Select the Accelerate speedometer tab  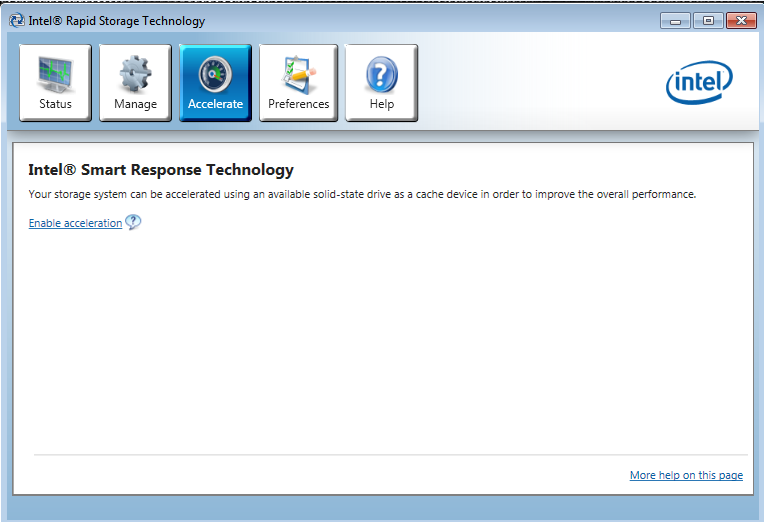(x=215, y=82)
